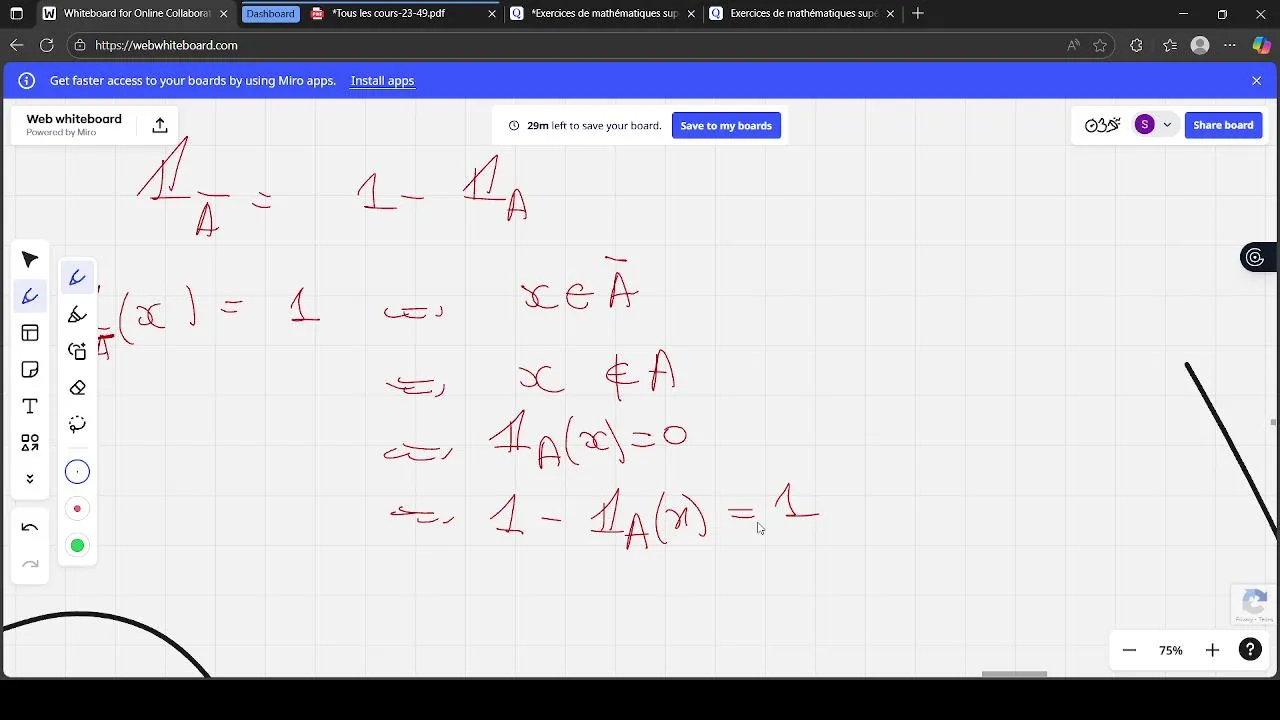
Task: Open browser extensions icon
Action: coord(1136,45)
